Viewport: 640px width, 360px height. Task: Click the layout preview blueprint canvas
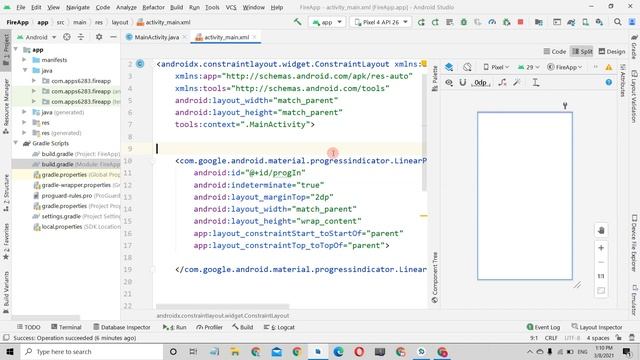(x=525, y=196)
